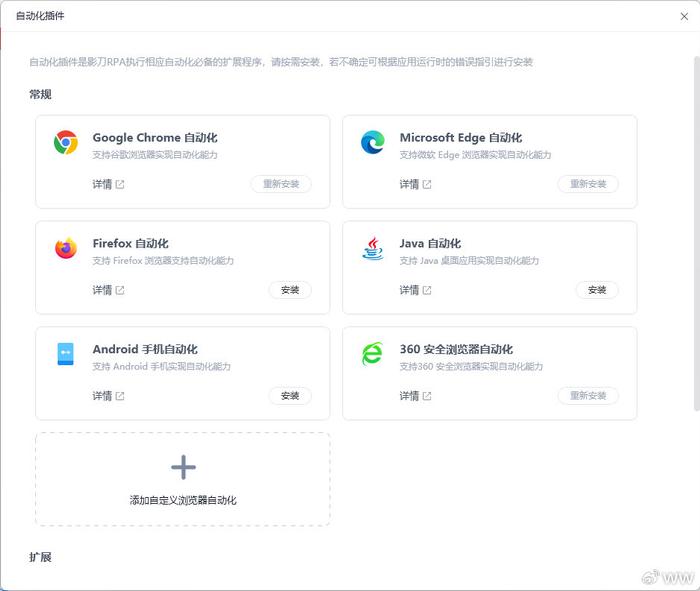Click the Microsoft Edge logo icon

click(373, 142)
